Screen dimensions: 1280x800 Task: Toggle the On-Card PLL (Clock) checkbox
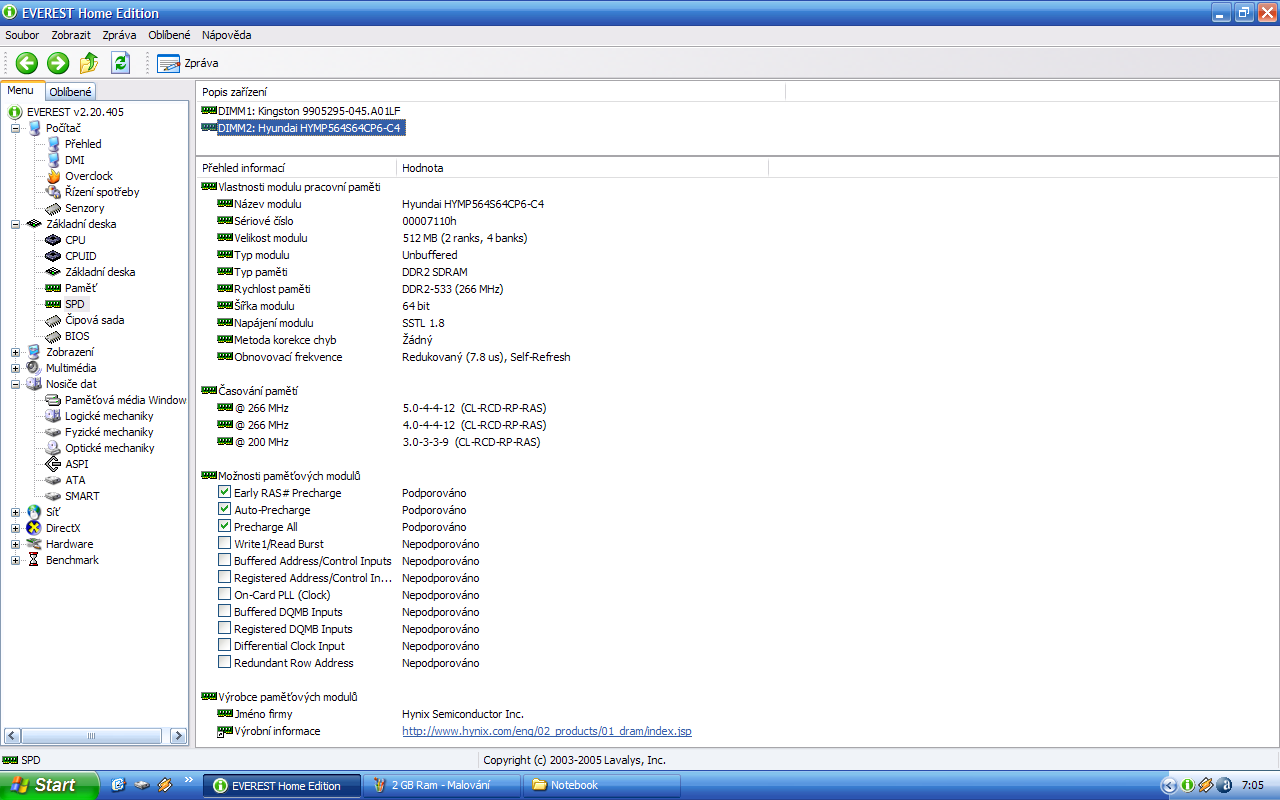(x=224, y=595)
